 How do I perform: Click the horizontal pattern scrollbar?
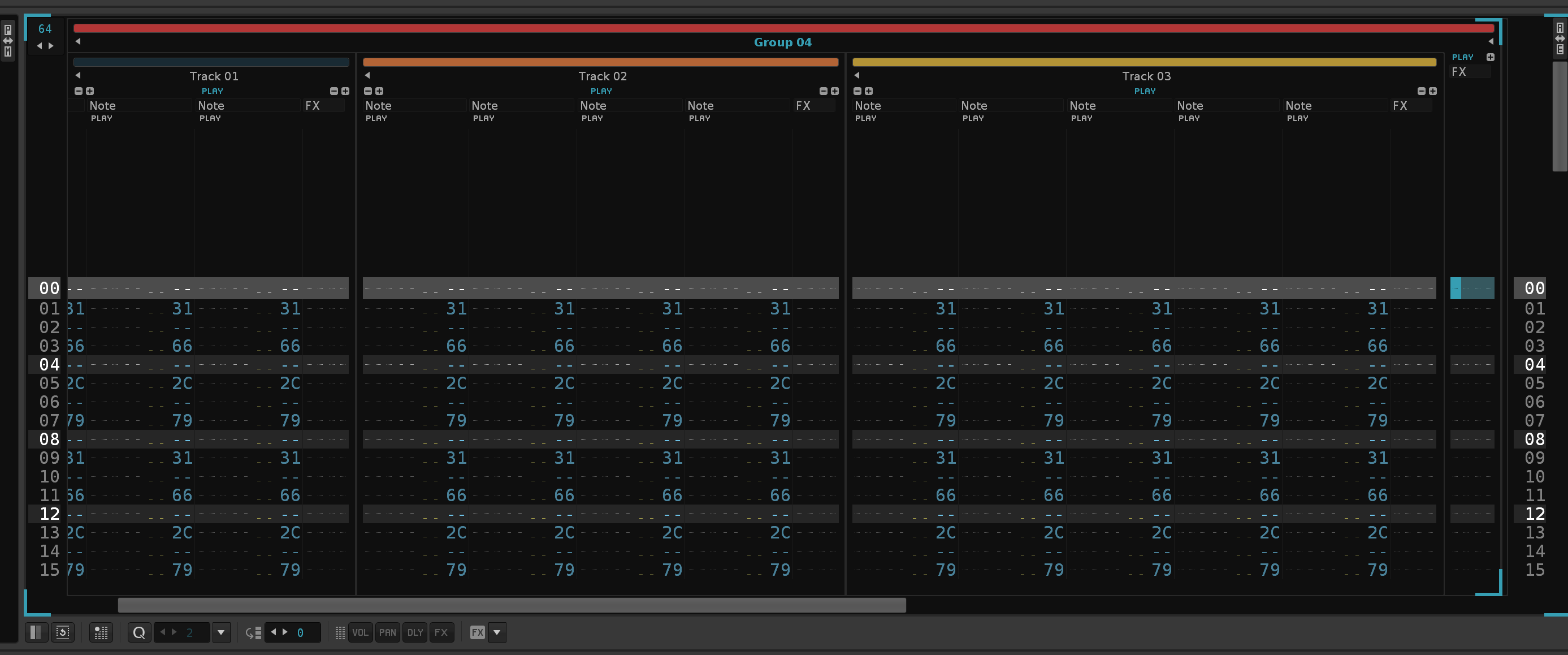coord(512,605)
